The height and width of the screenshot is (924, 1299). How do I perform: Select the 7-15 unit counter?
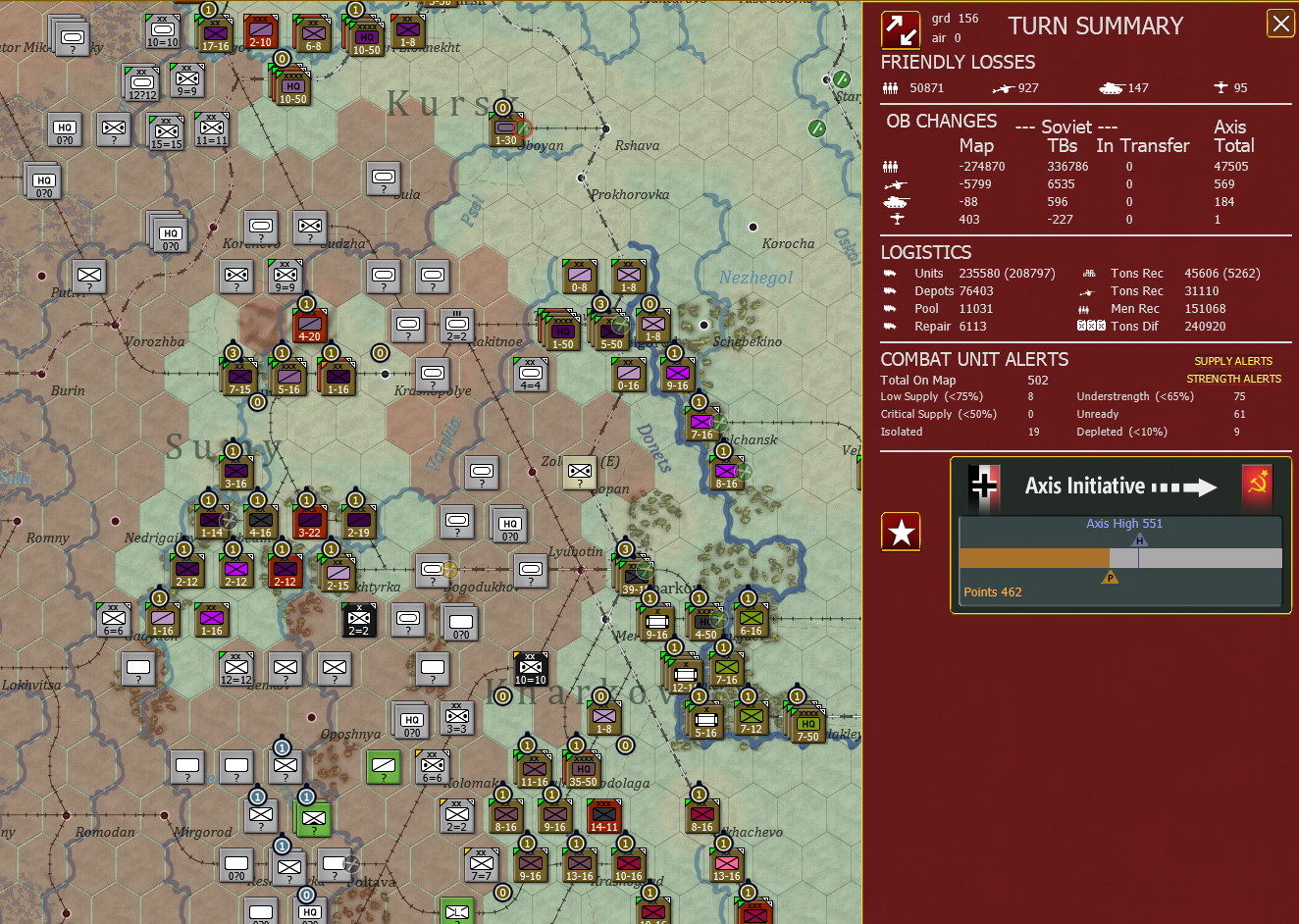click(239, 378)
